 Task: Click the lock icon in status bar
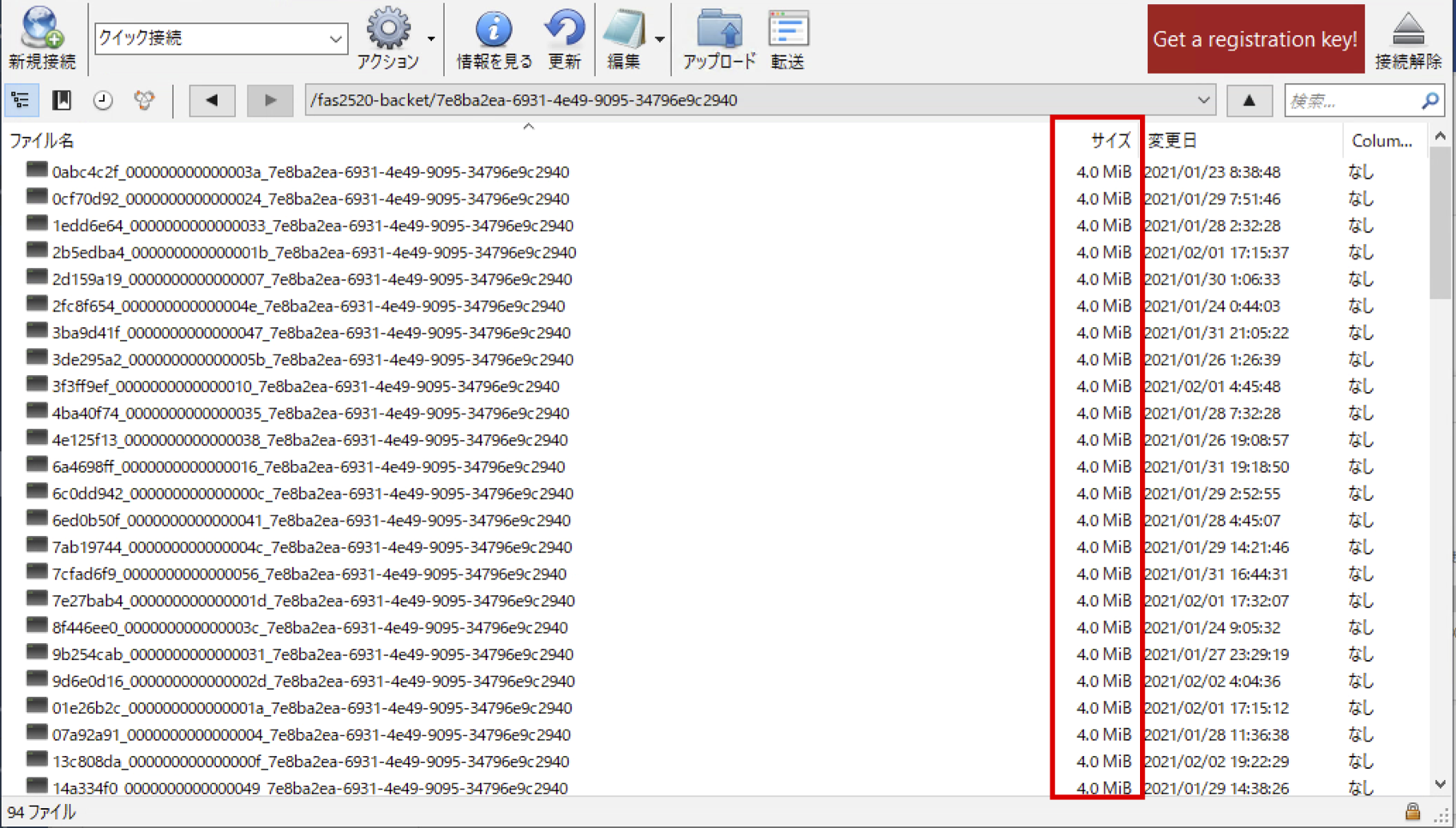[1413, 811]
